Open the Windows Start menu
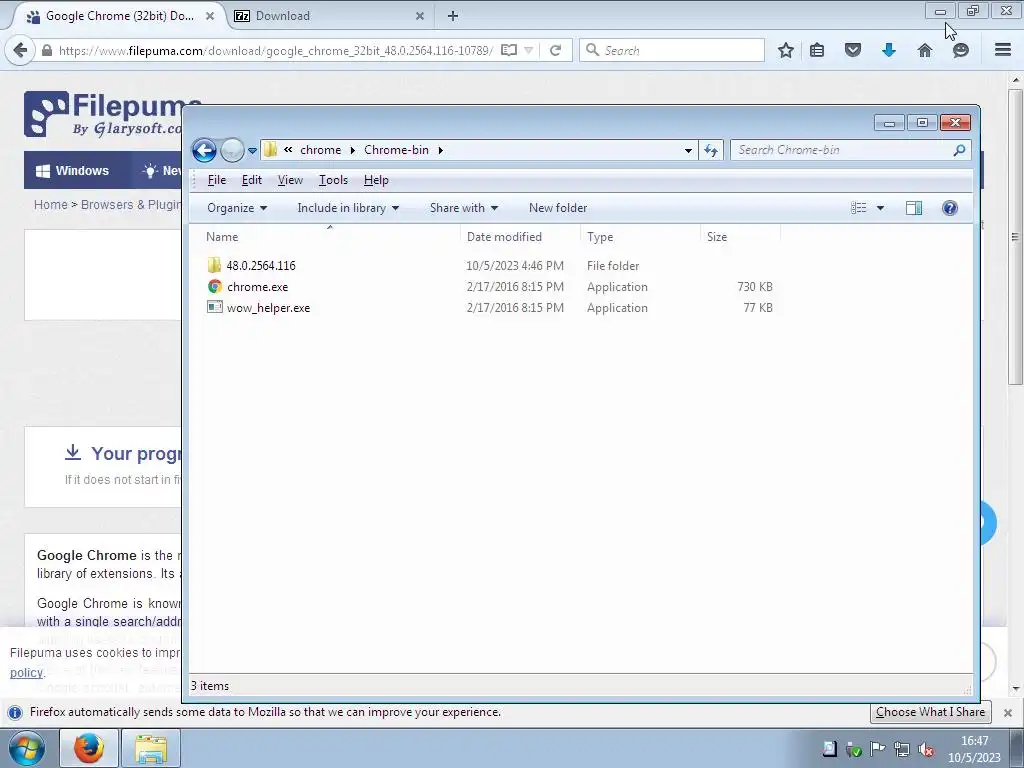The width and height of the screenshot is (1024, 768). [x=27, y=748]
